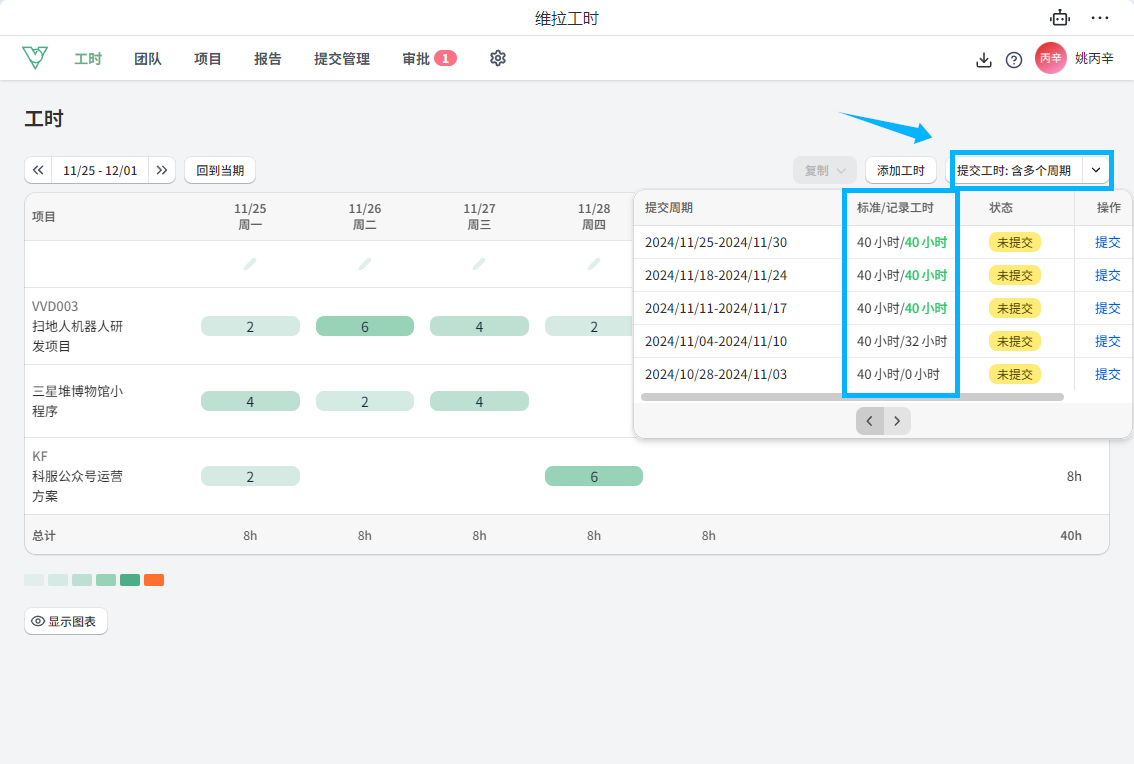Click the popup horizontal scrollbar

point(852,396)
